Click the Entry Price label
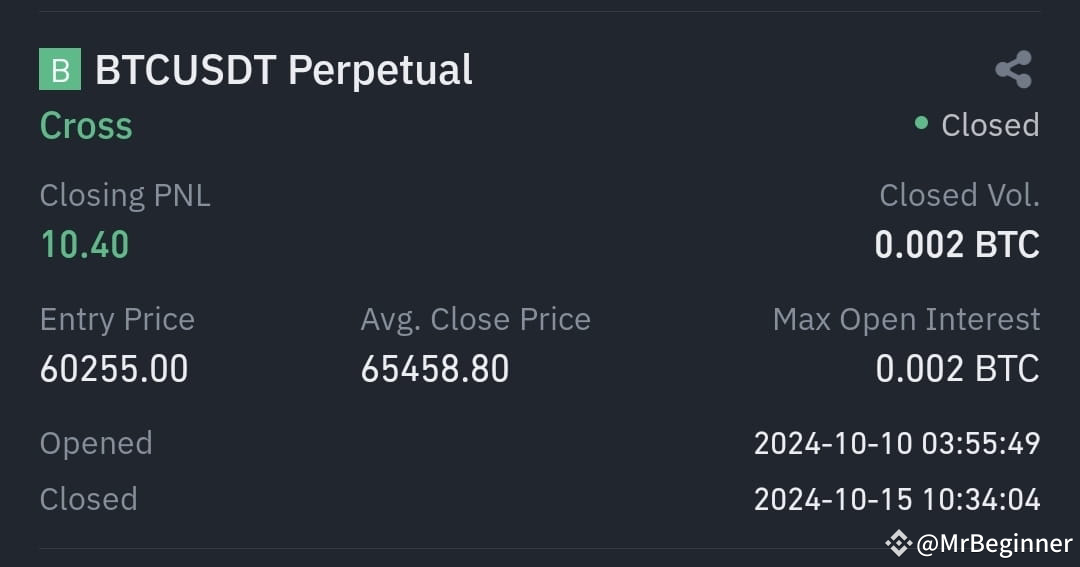Screen dimensions: 1080x567 (117, 320)
